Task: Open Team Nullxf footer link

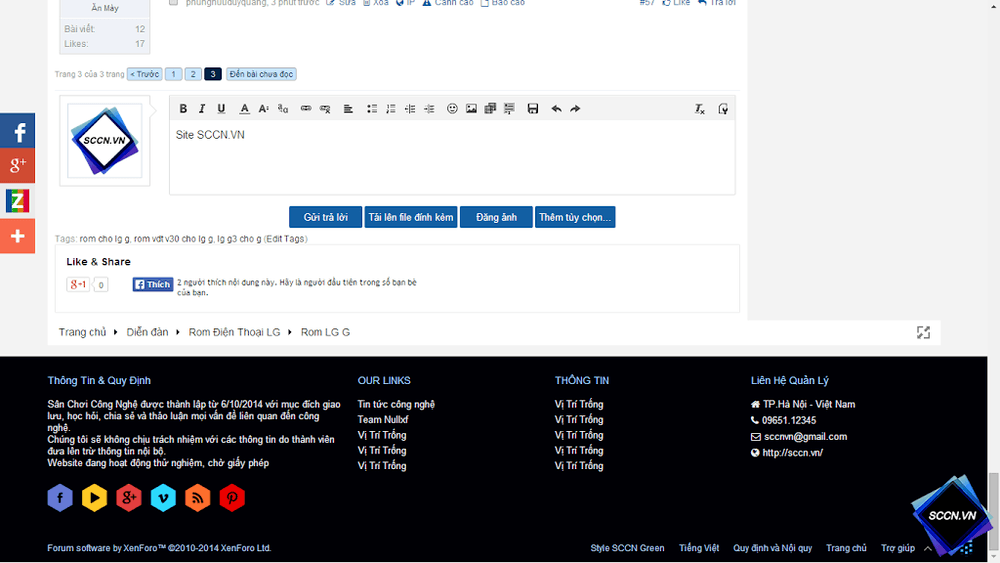Action: click(x=383, y=420)
